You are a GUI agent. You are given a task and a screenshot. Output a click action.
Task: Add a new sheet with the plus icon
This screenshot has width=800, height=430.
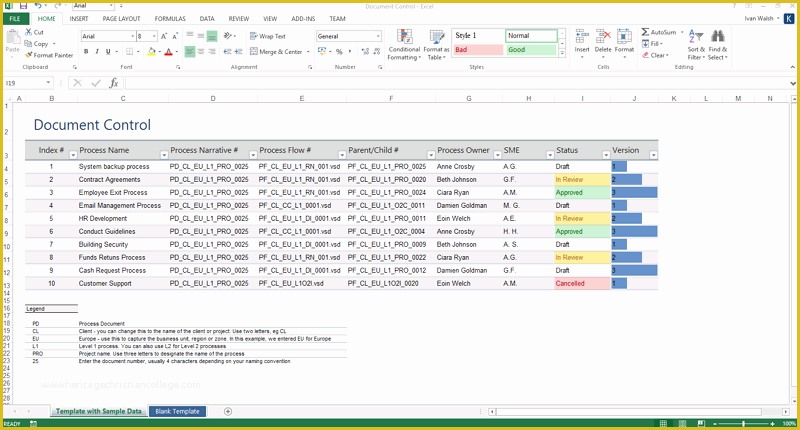point(228,411)
